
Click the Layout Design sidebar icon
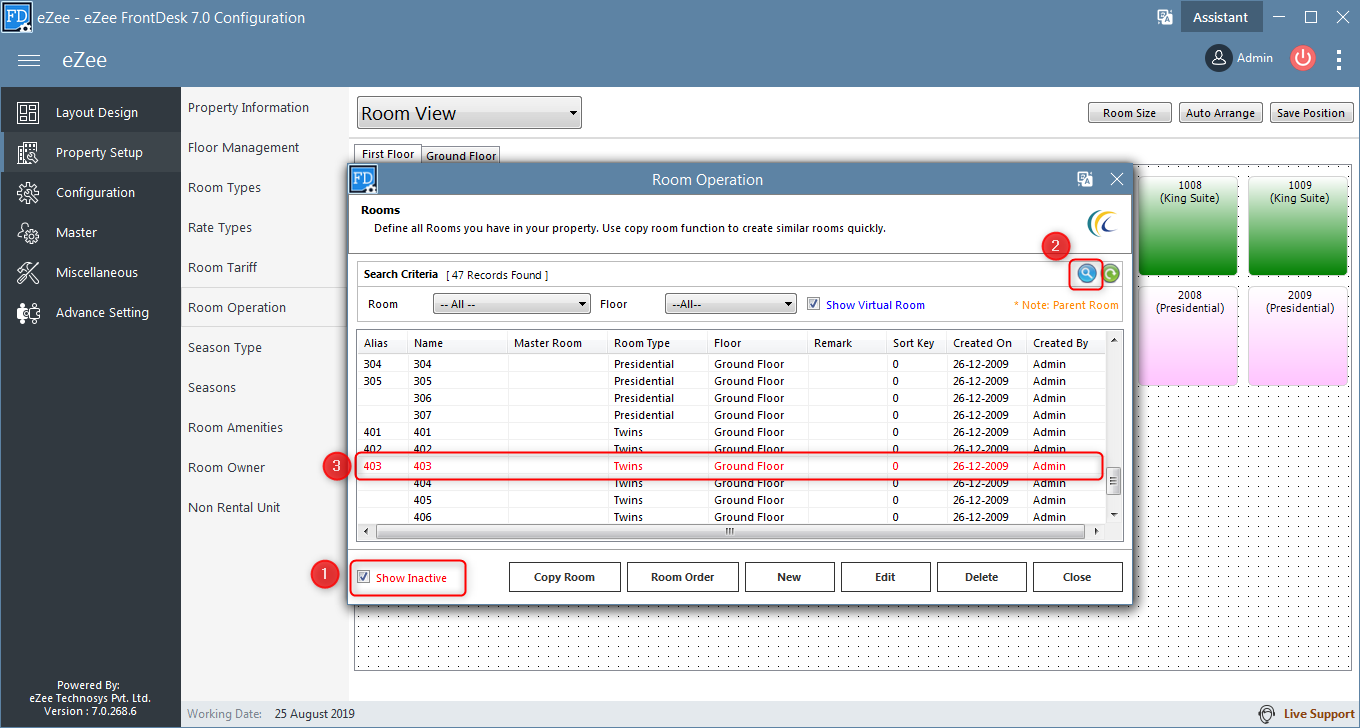click(28, 113)
